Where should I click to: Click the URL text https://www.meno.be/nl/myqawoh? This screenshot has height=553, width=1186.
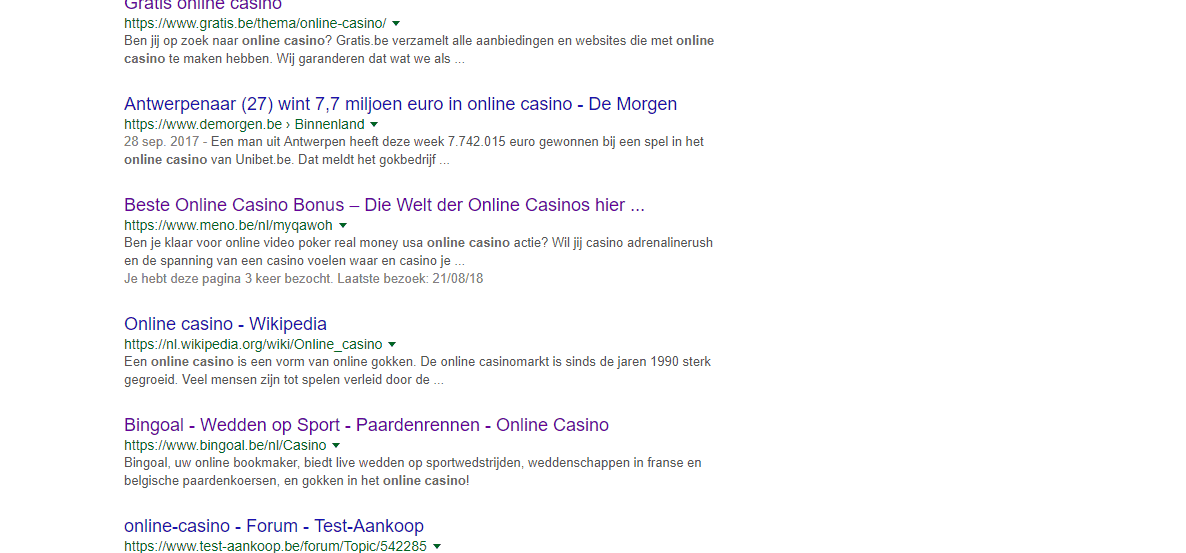228,225
